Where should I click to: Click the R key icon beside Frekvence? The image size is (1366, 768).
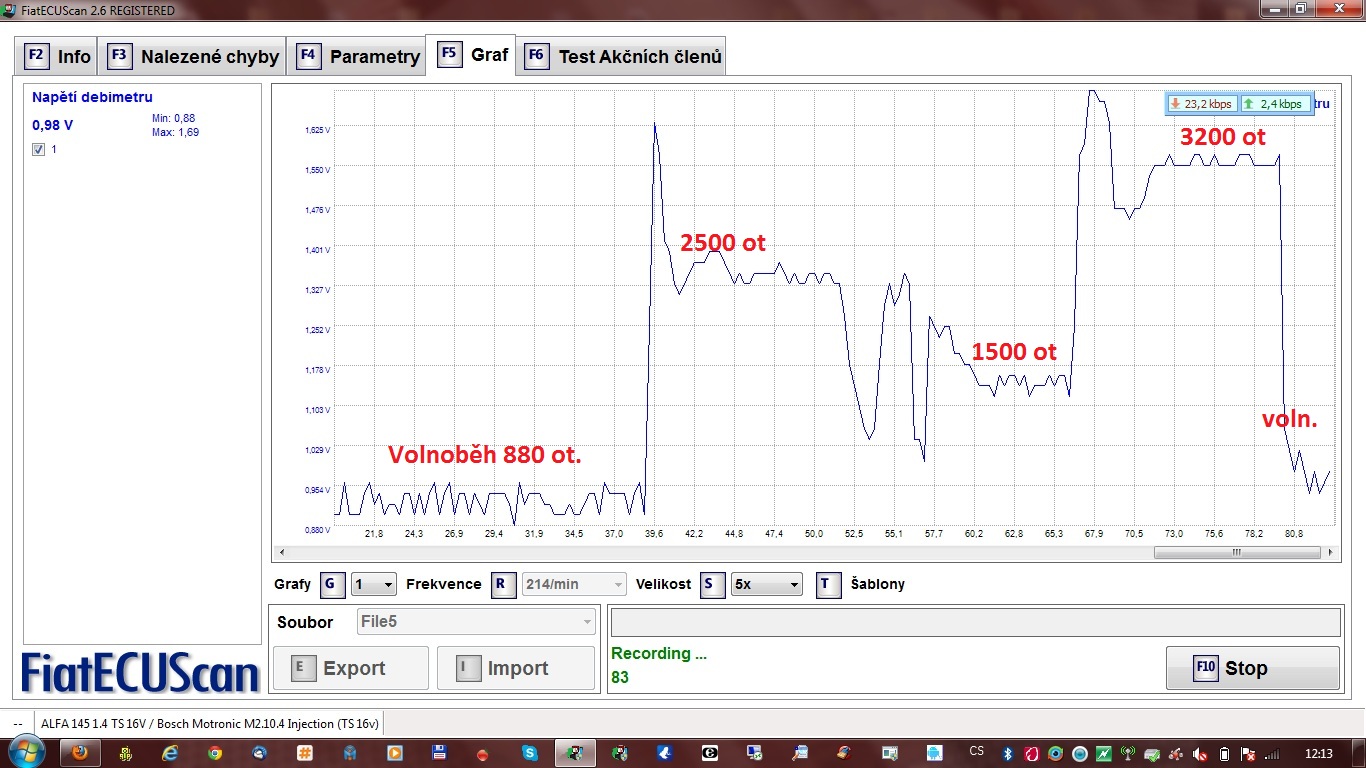[x=504, y=585]
